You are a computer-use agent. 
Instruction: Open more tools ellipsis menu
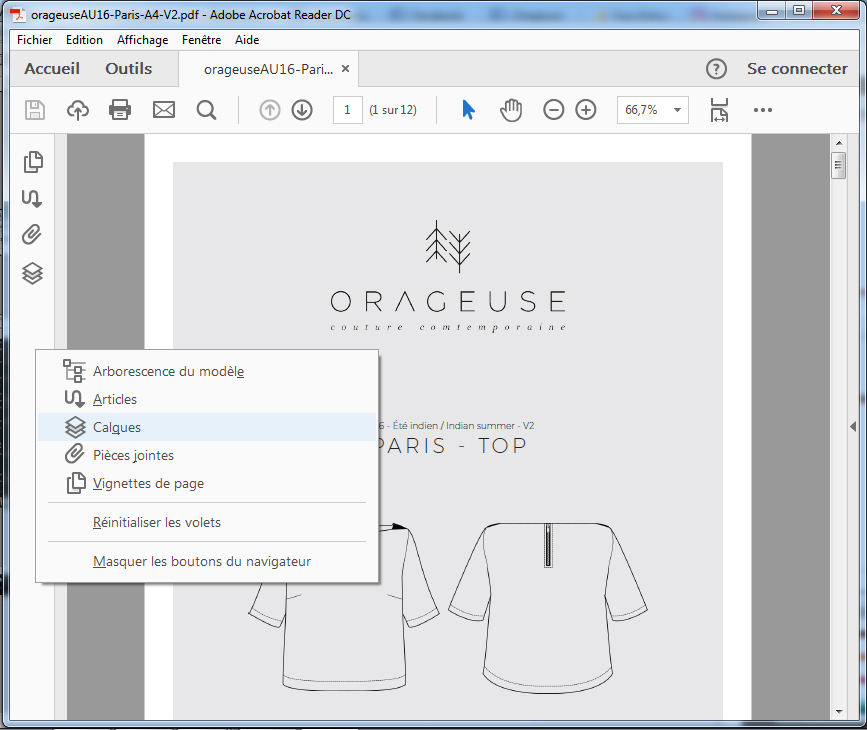[762, 110]
